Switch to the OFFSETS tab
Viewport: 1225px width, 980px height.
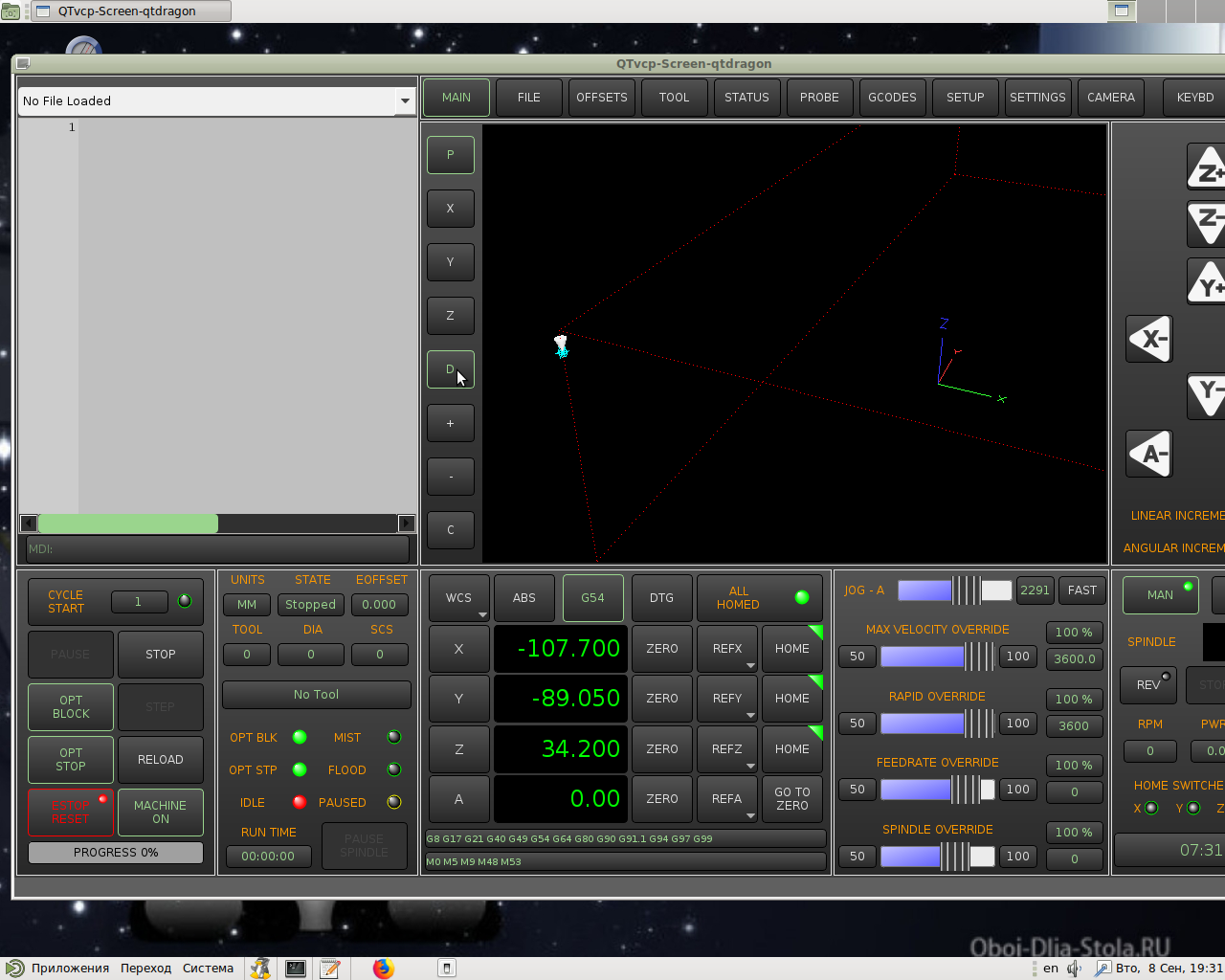(x=602, y=98)
